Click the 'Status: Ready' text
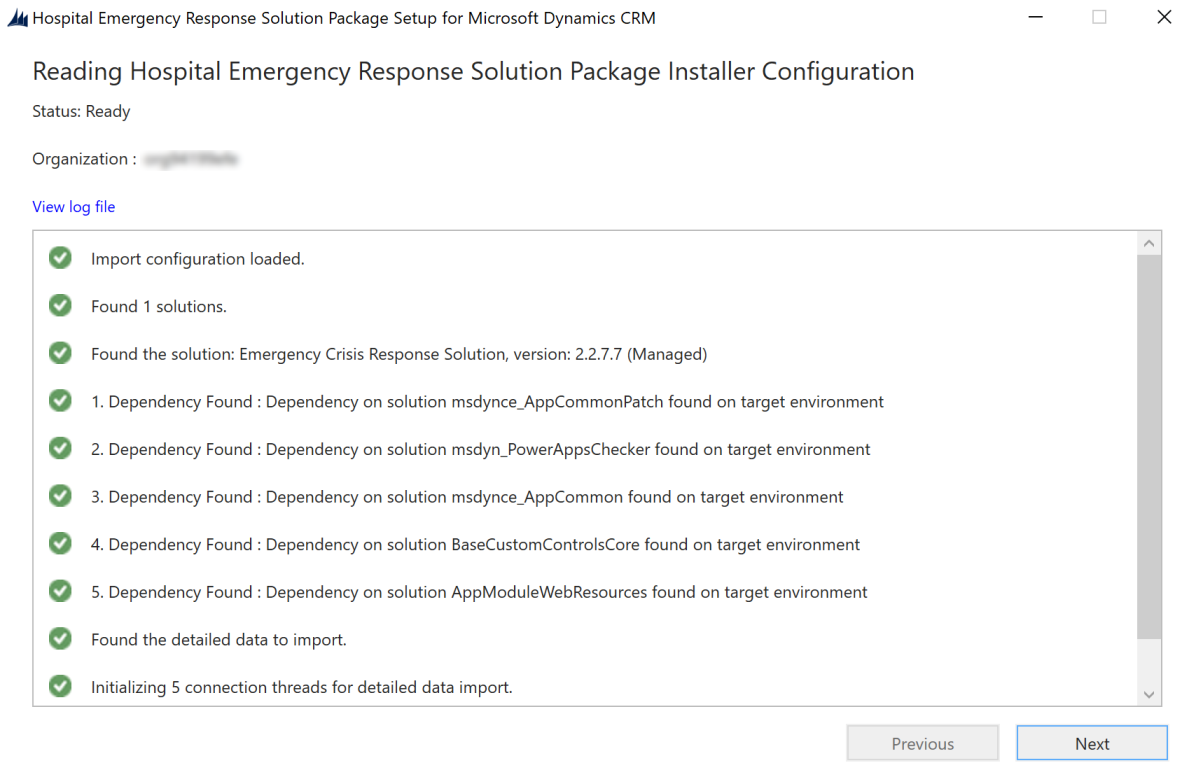Screen dimensions: 1182x770 pyautogui.click(x=81, y=112)
